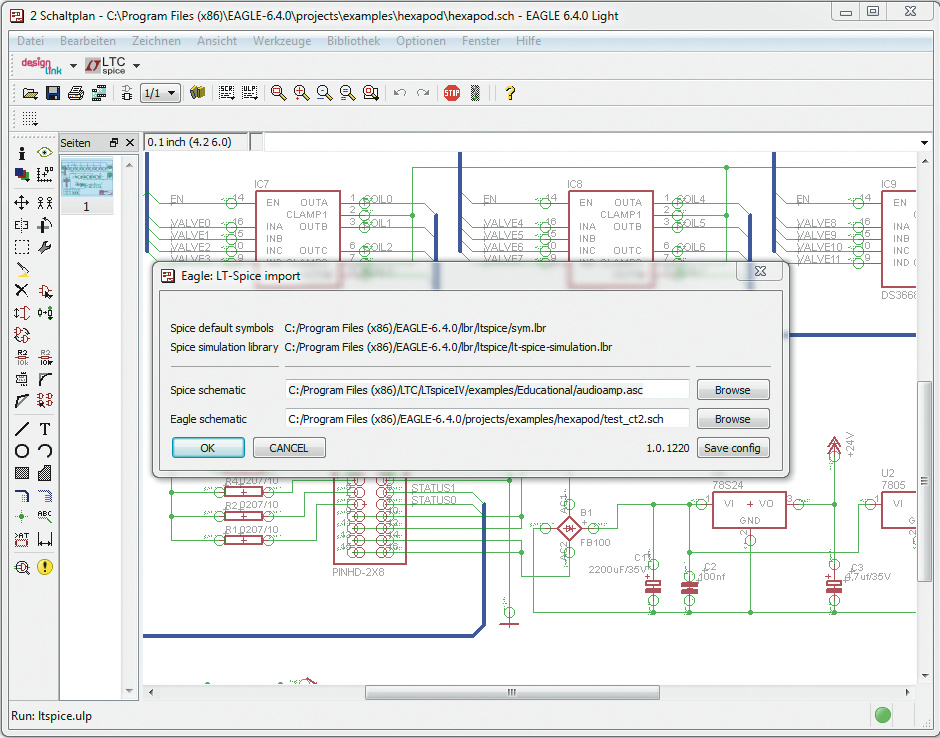This screenshot has width=940, height=738.
Task: Open the Werkzeuge menu
Action: tap(282, 41)
